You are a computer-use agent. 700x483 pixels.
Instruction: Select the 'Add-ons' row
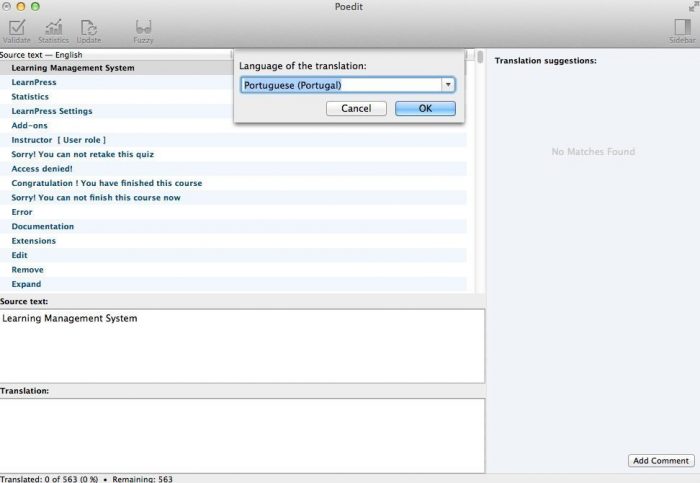[233, 125]
